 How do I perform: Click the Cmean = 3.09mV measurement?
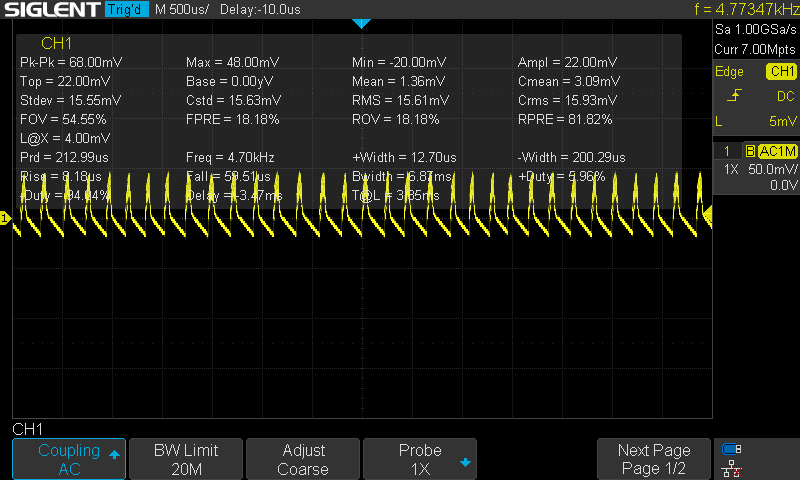569,81
